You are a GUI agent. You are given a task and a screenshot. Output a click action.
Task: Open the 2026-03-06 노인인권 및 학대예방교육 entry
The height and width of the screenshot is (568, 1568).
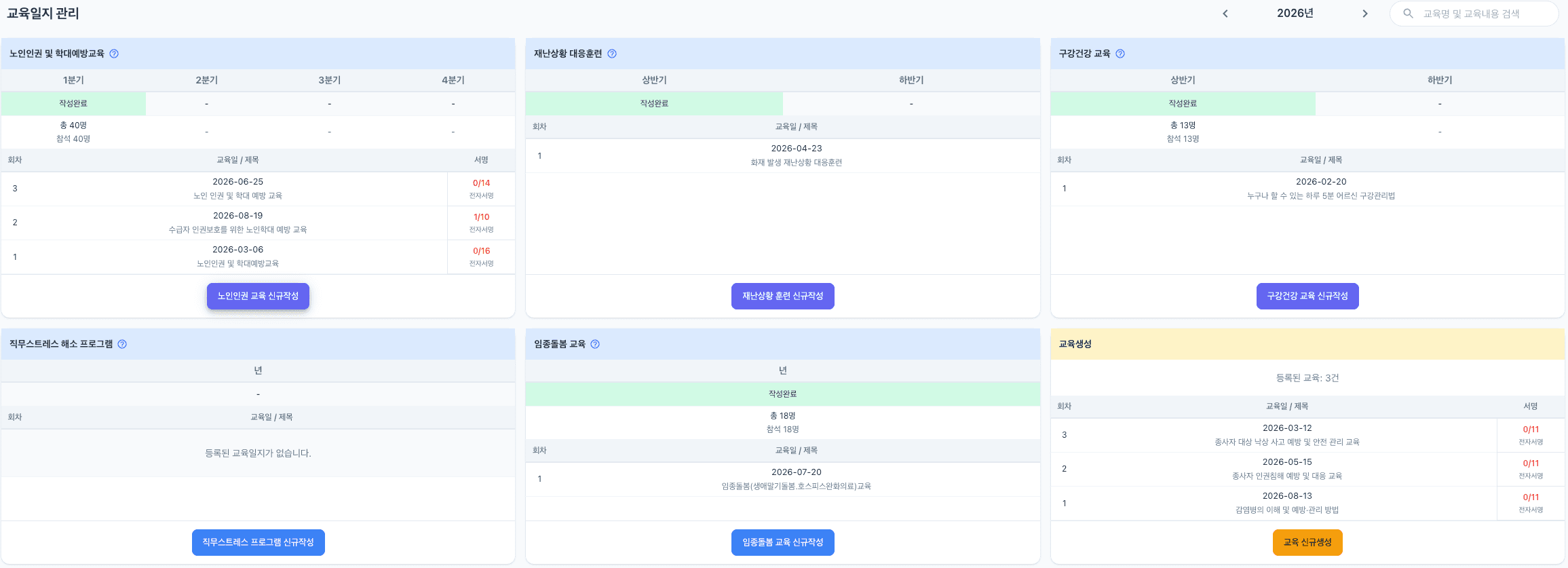tap(237, 257)
